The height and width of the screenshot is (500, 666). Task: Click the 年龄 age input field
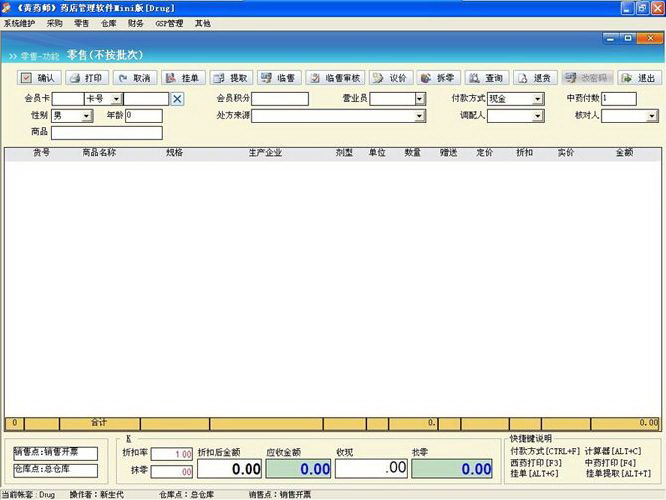tap(144, 116)
